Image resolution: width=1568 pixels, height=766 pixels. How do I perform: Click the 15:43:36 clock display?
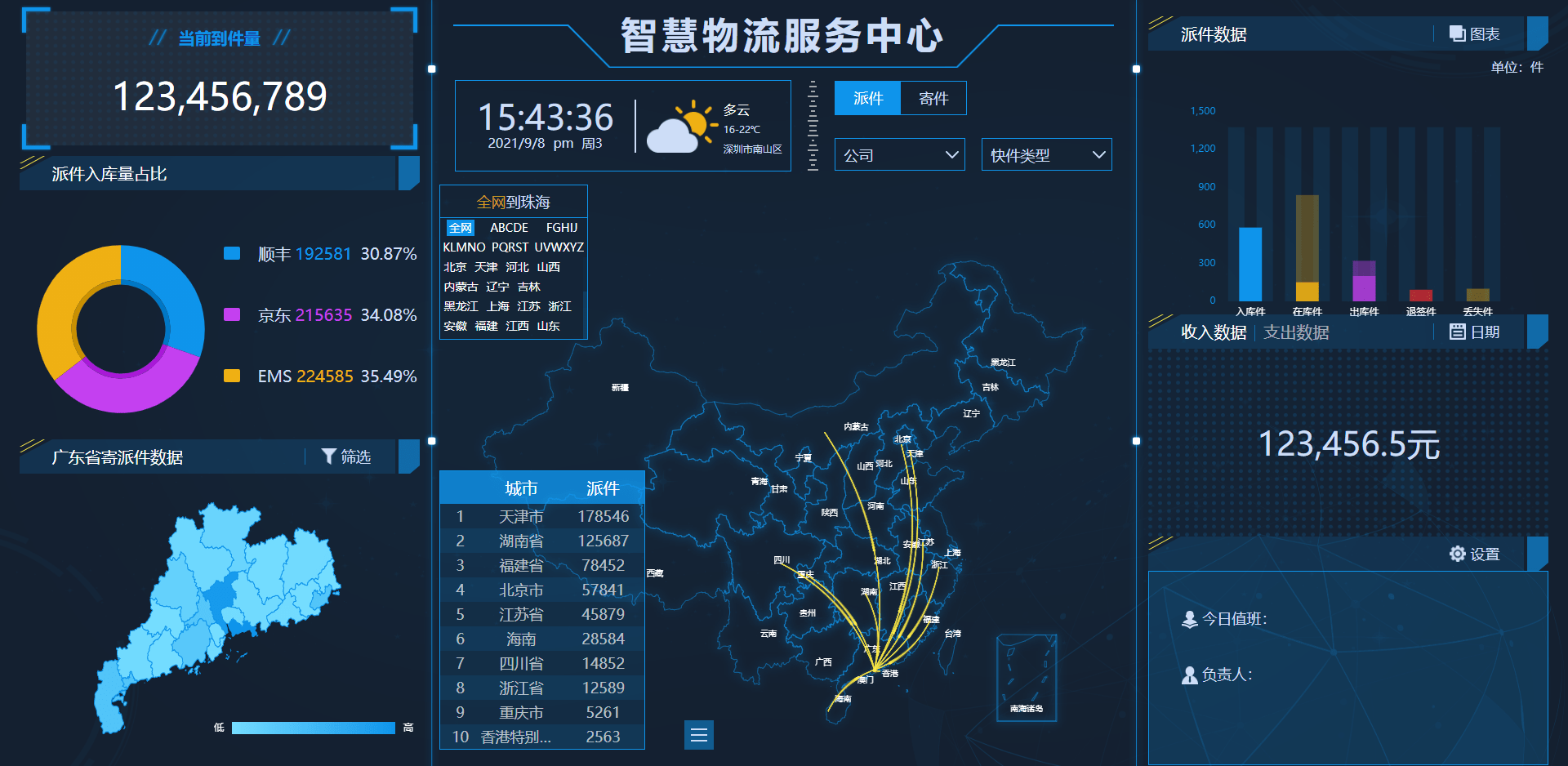pos(546,118)
